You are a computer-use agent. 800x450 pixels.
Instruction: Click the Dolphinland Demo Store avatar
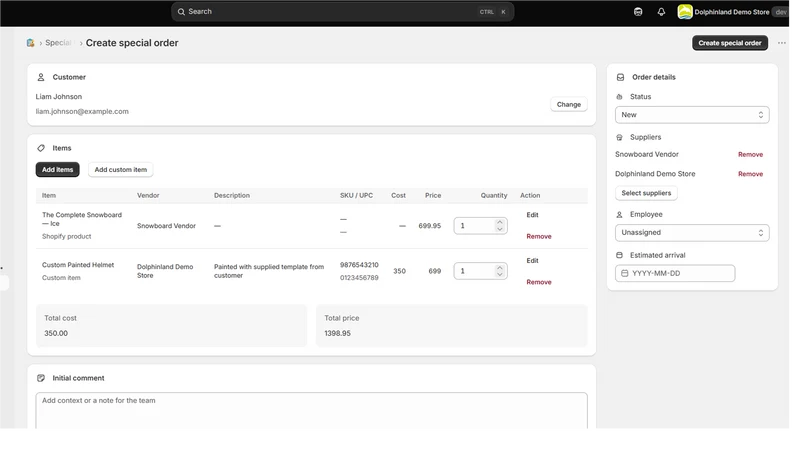pyautogui.click(x=685, y=12)
